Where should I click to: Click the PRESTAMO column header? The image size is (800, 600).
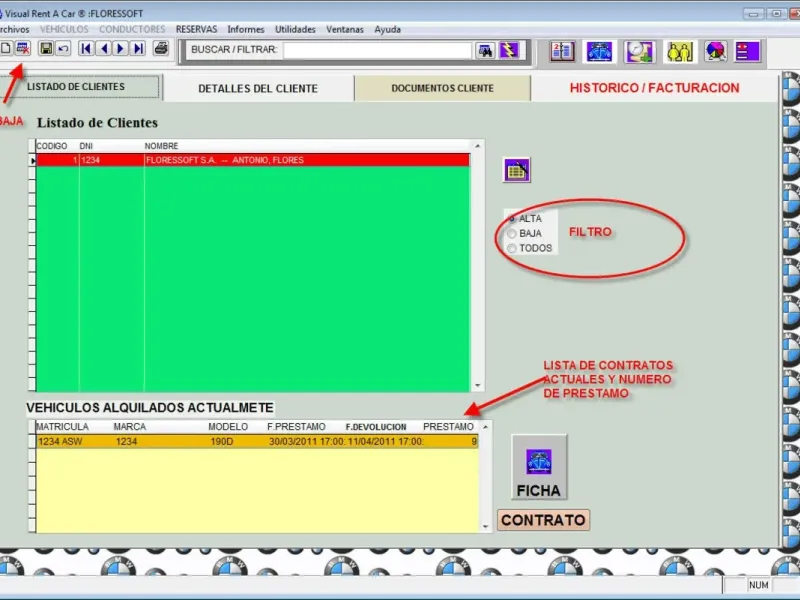click(448, 427)
